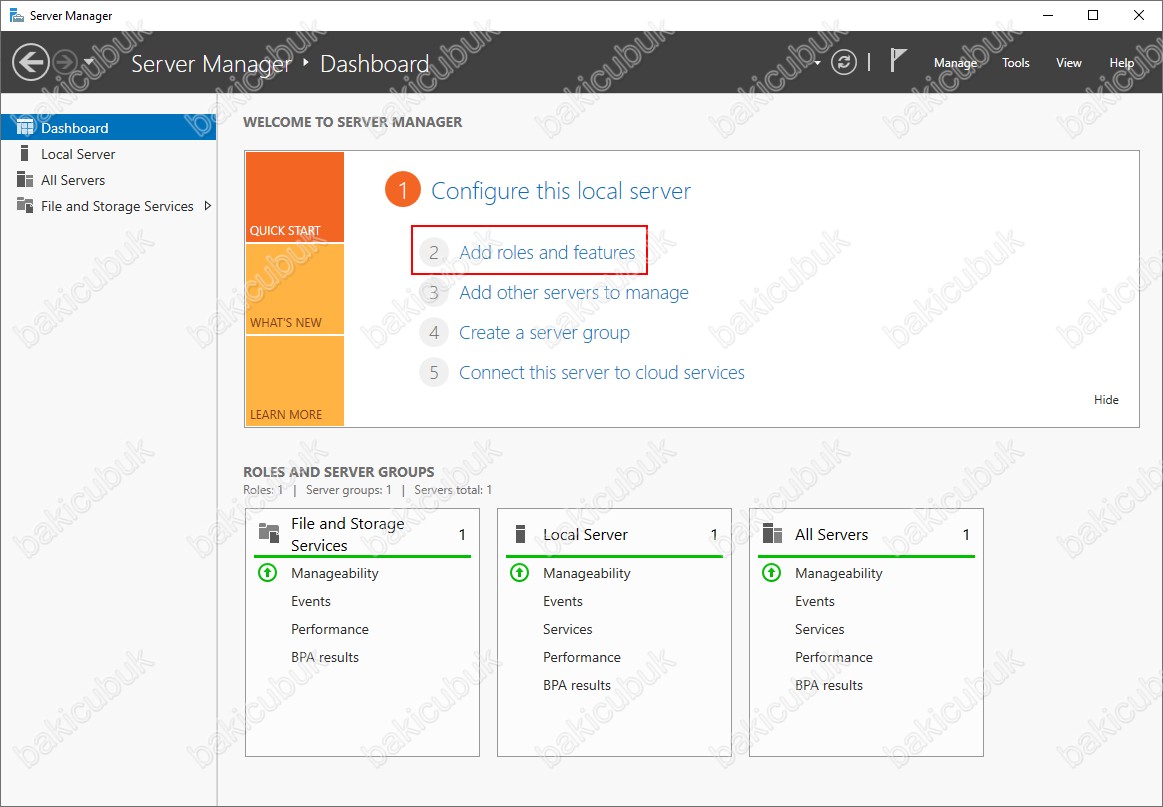Open the Help menu
The width and height of the screenshot is (1163, 807).
[1121, 63]
